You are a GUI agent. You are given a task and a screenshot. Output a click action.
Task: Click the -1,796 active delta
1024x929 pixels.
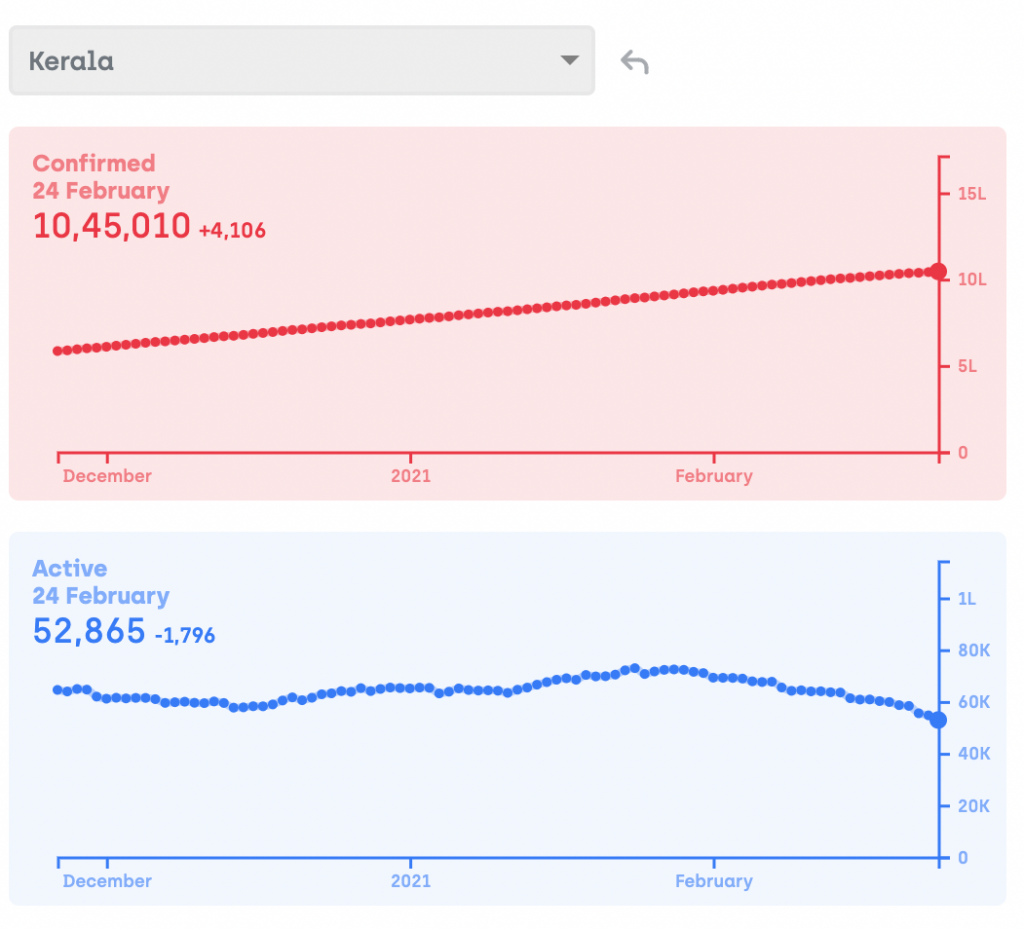pos(185,635)
